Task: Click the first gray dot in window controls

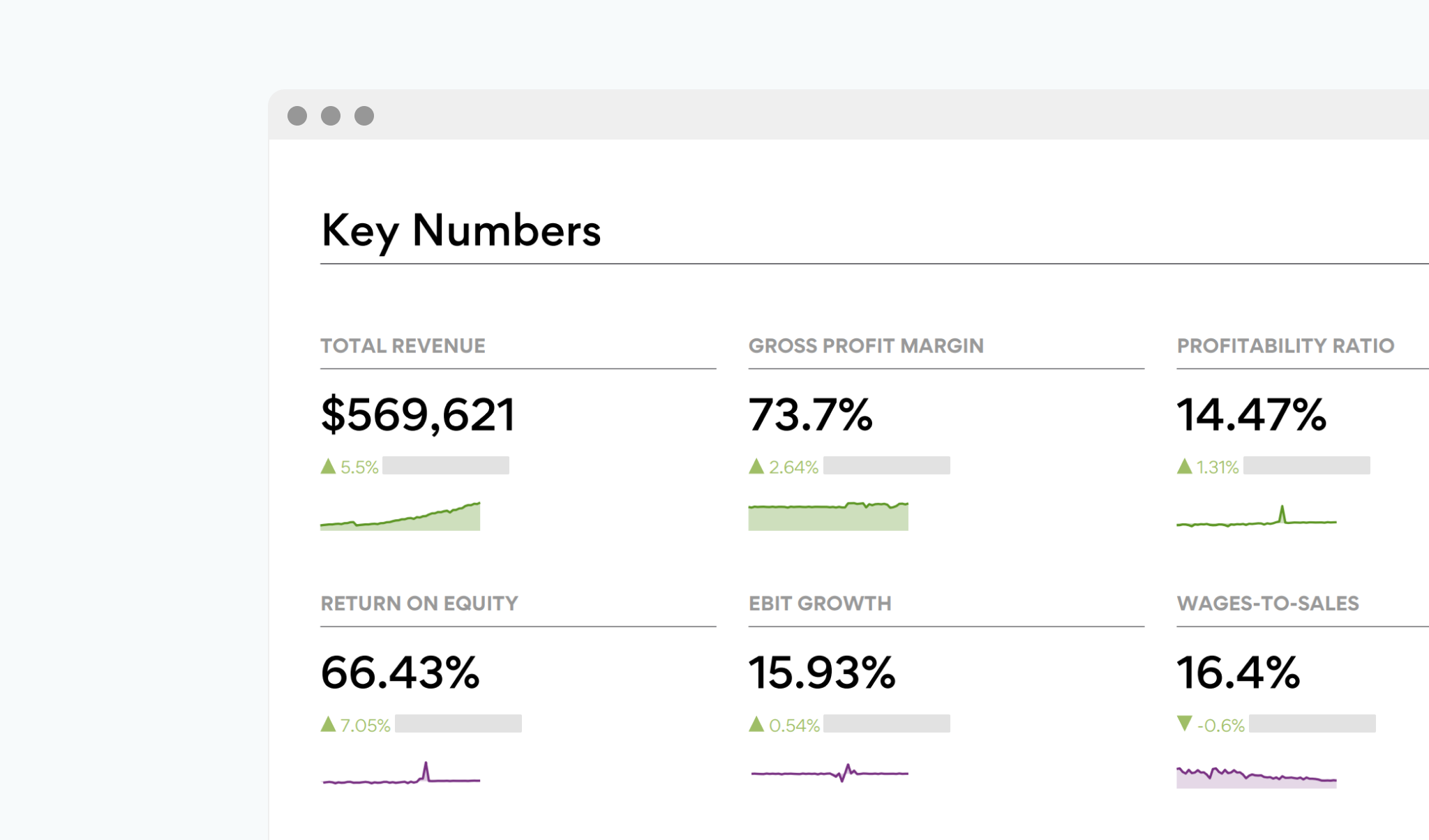Action: [296, 115]
